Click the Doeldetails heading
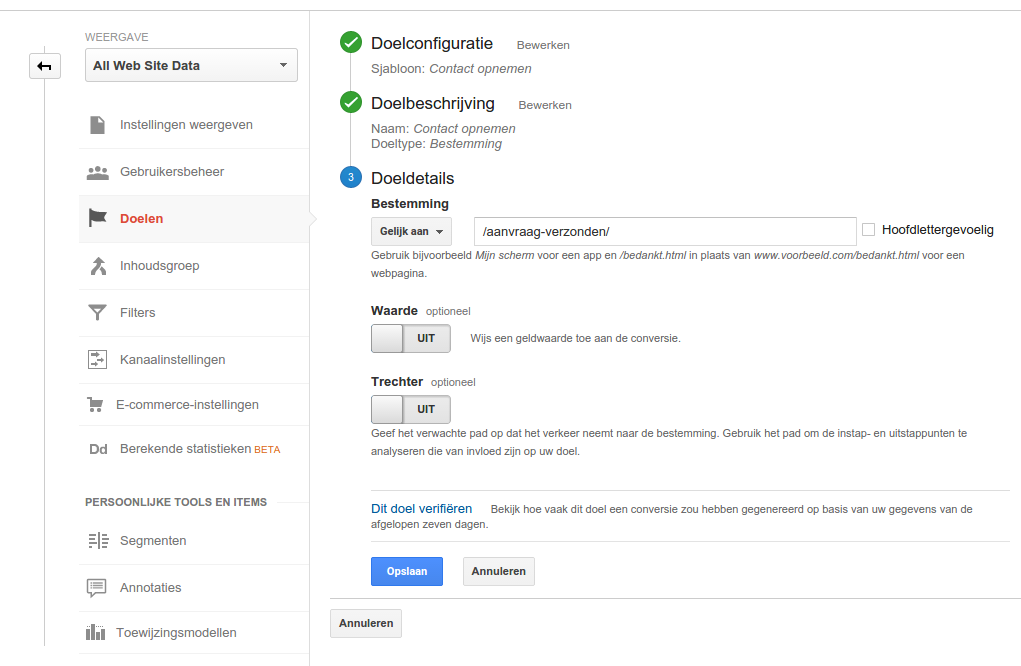The image size is (1021, 666). coord(413,178)
